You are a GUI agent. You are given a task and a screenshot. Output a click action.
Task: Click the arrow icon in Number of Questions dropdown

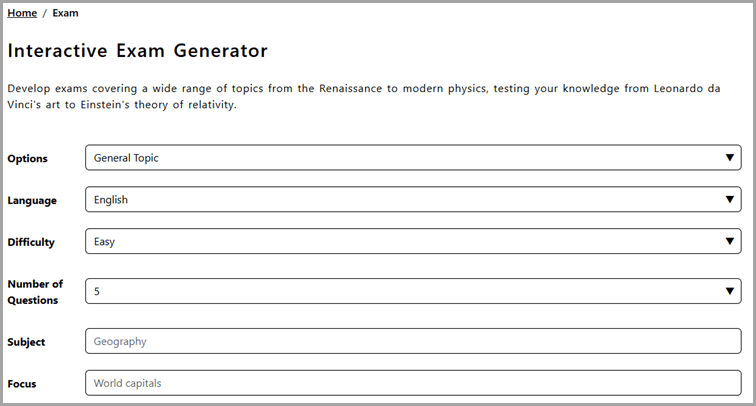click(729, 291)
